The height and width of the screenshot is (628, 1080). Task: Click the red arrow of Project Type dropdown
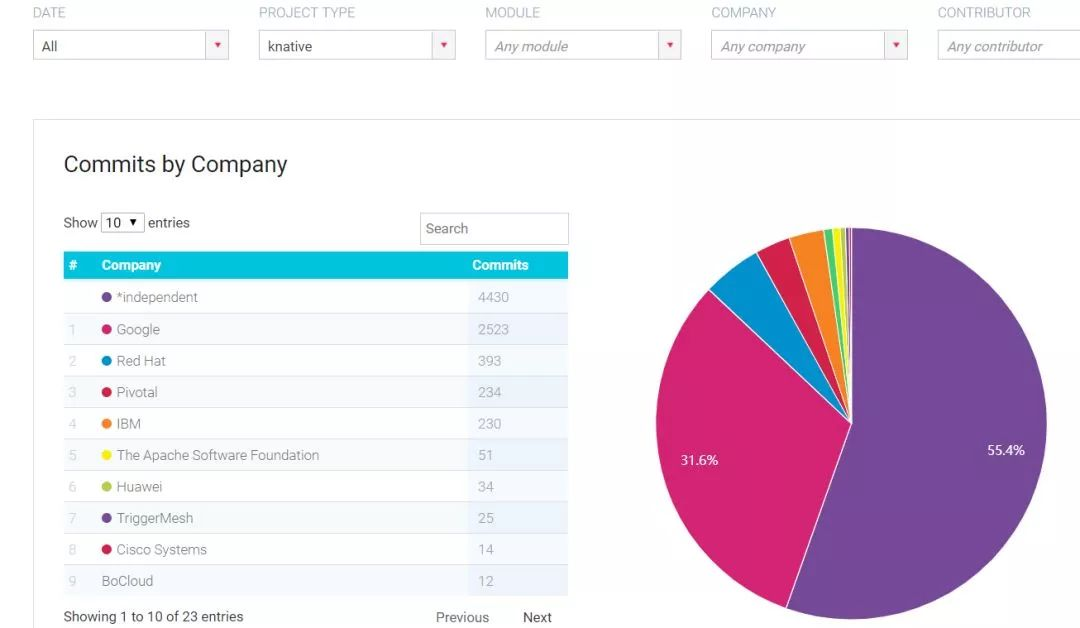pyautogui.click(x=444, y=45)
